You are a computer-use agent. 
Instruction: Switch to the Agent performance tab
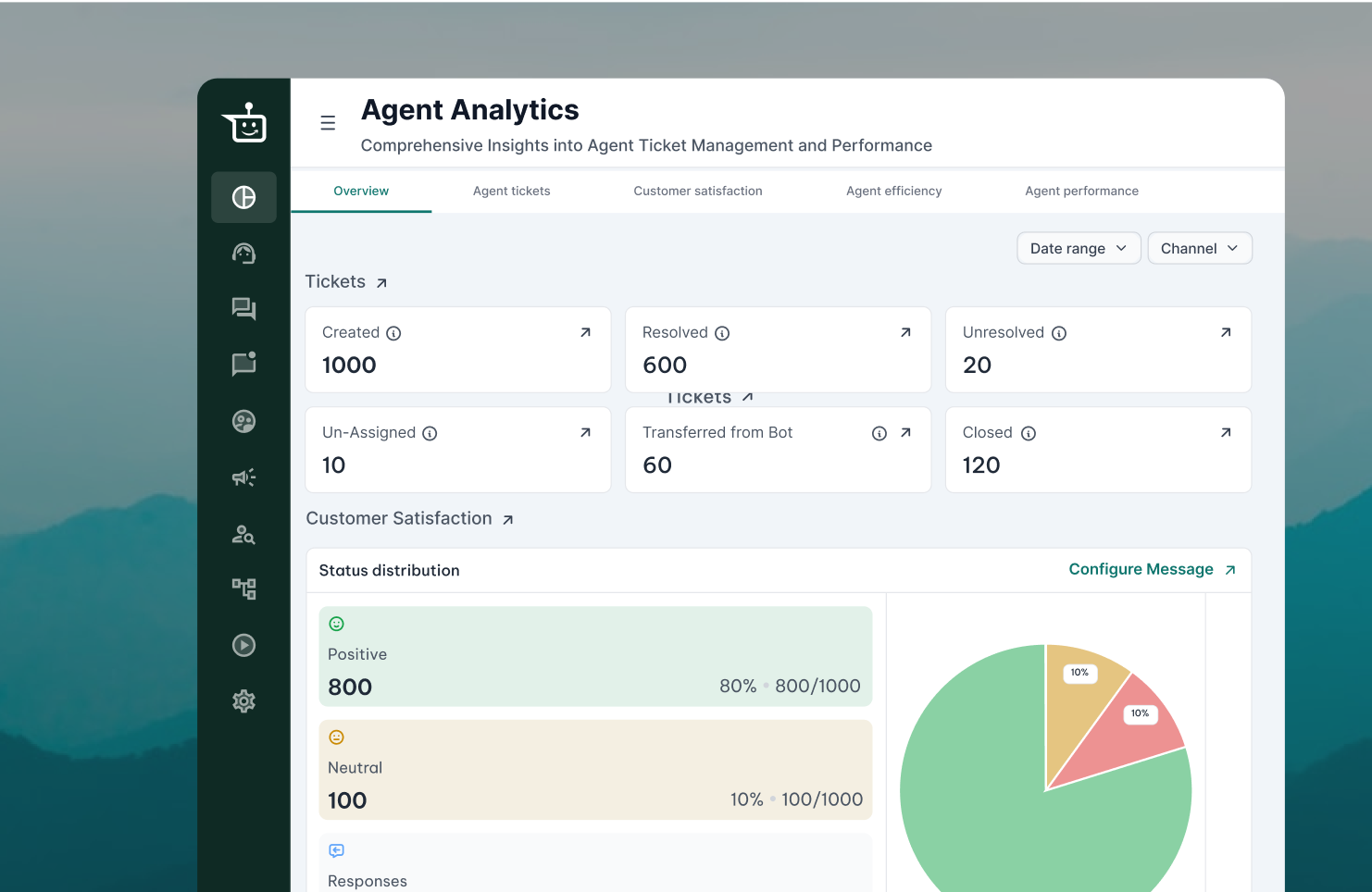pos(1081,191)
